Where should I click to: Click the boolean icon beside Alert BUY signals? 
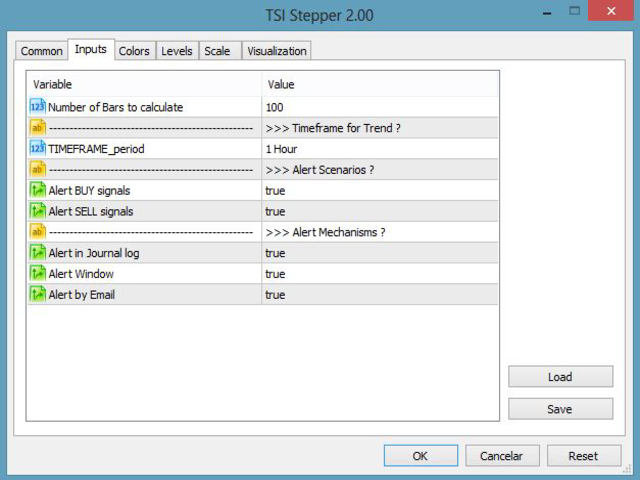(x=38, y=190)
